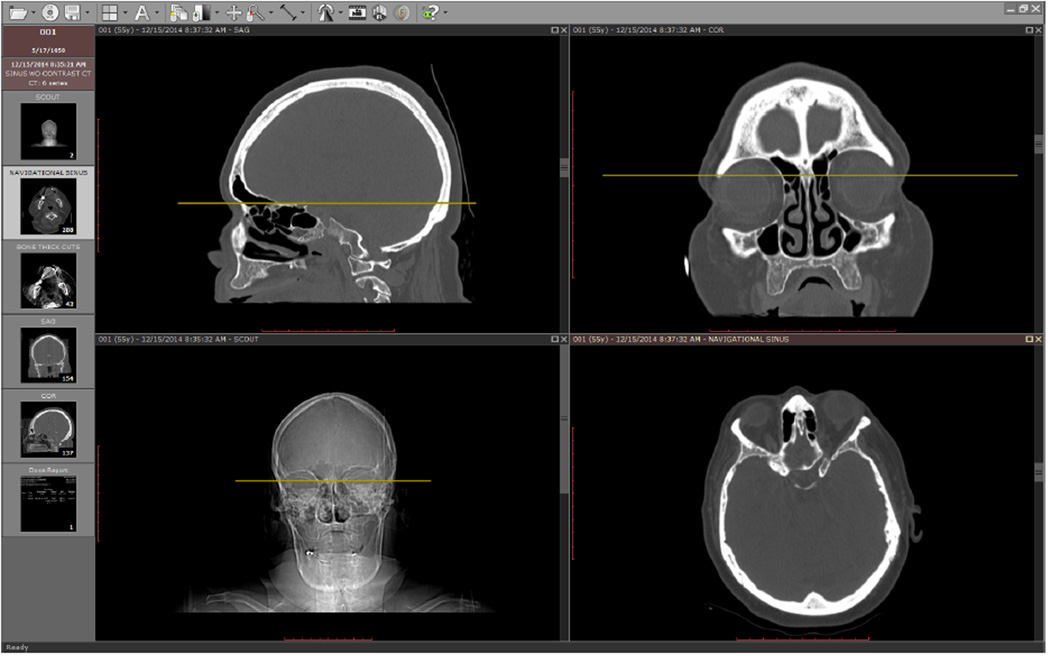Screen dimensions: 1050x656
Task: Pick the line measurement tool
Action: pos(288,13)
